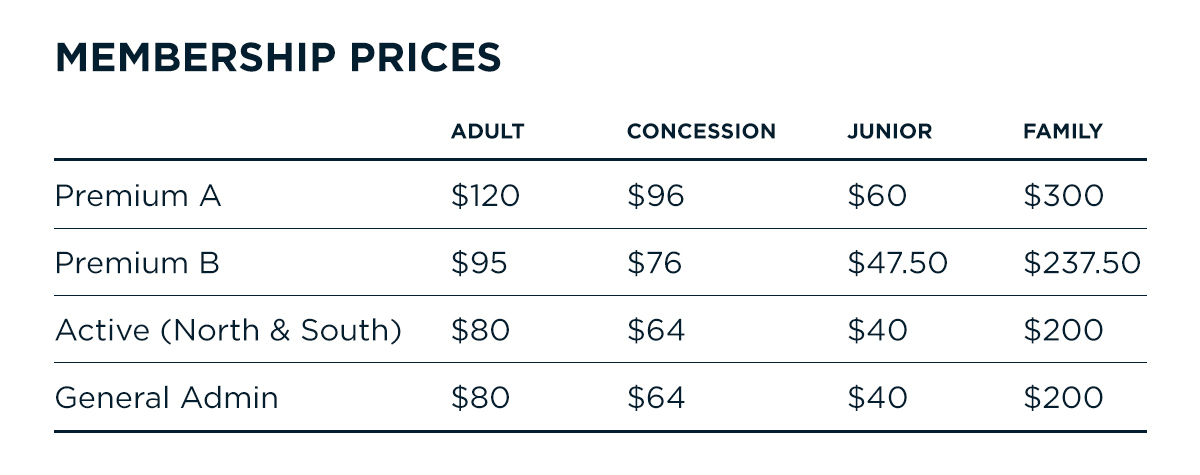Select the Premium B junior price $47.50

pyautogui.click(x=897, y=263)
